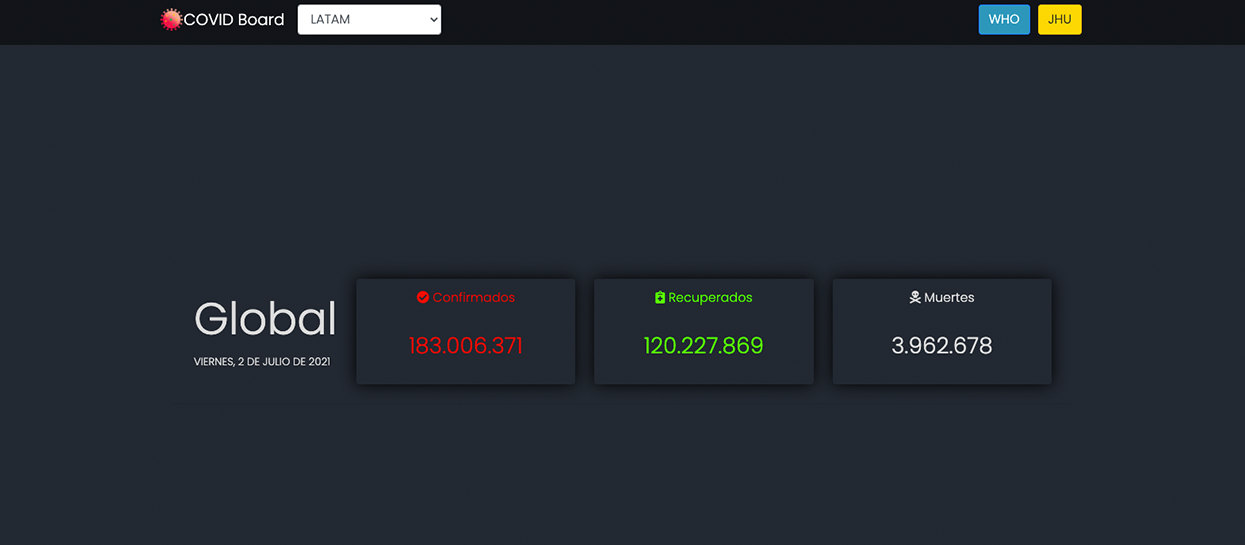
Task: Click the Global heading text
Action: (x=265, y=319)
